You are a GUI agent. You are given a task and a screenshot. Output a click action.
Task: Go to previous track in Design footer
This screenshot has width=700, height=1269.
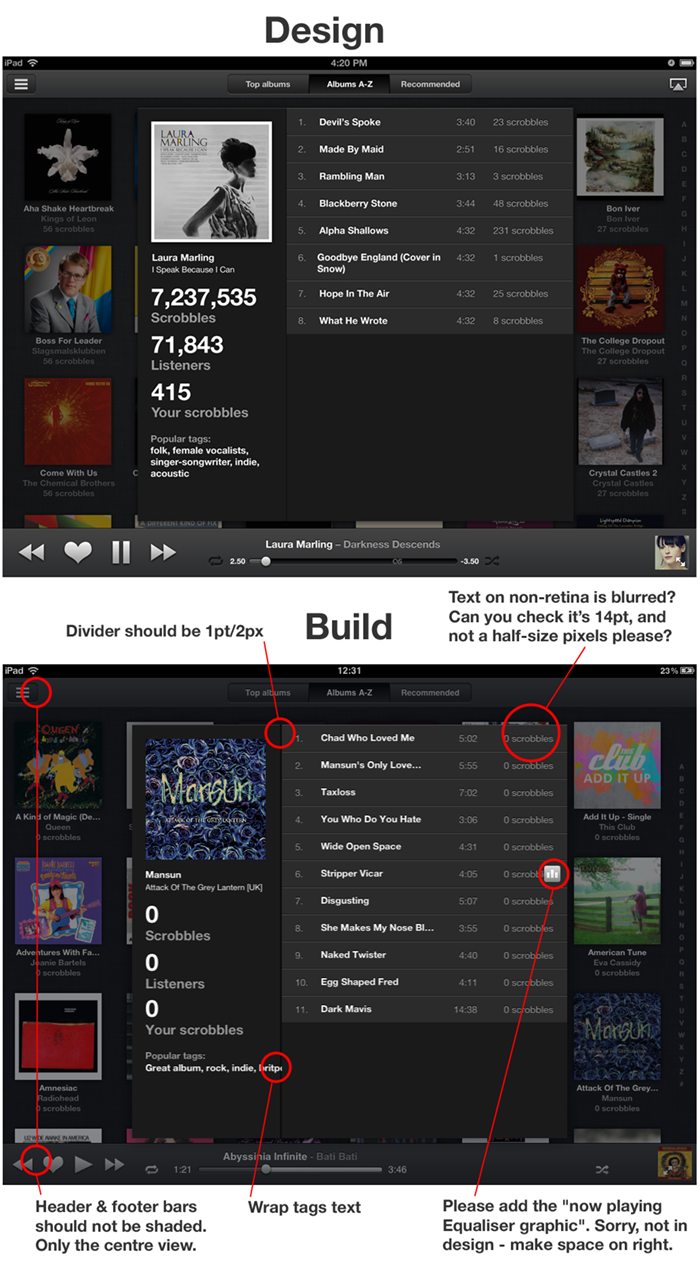32,552
